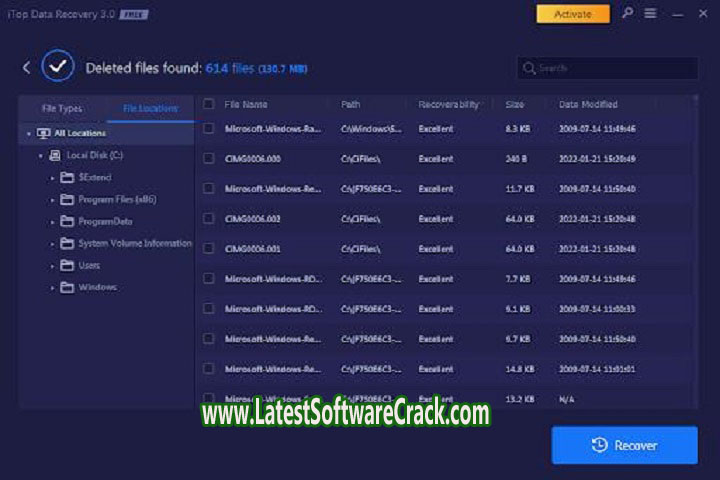Sort by File Name column
This screenshot has height=480, width=720.
tap(246, 105)
